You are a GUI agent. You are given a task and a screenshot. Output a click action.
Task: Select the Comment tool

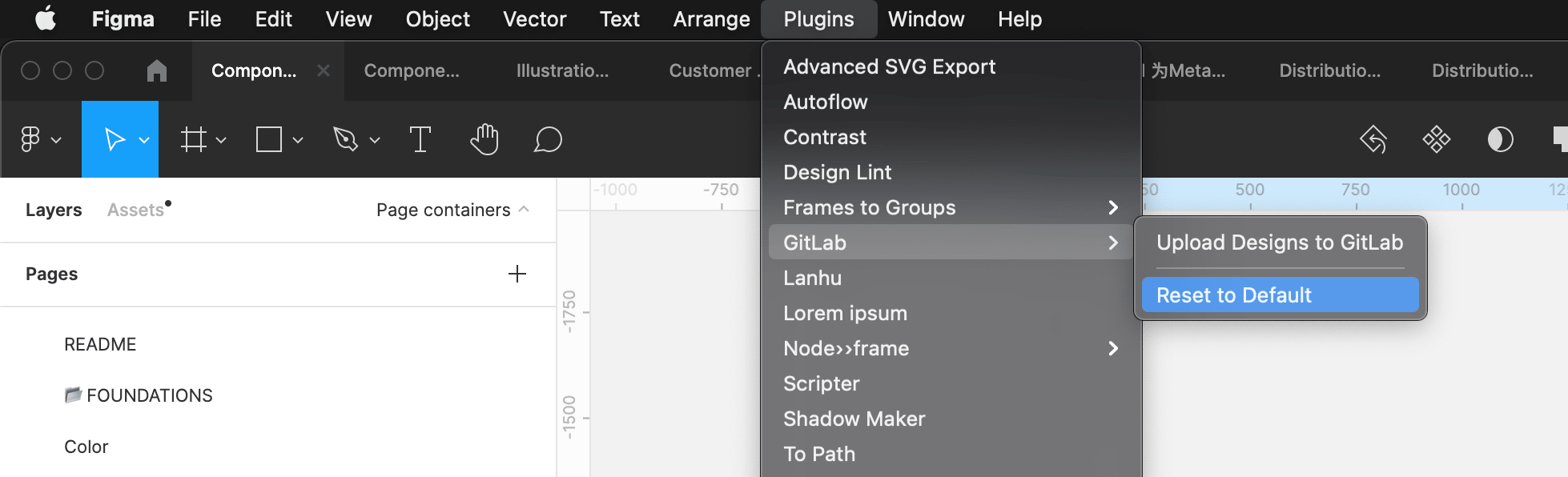tap(548, 139)
